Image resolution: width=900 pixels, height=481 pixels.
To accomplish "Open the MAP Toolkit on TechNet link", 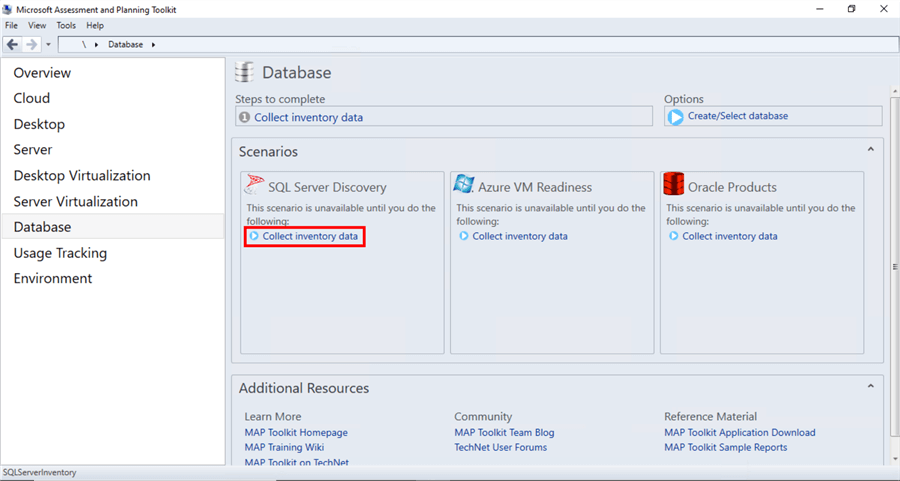I will 297,461.
